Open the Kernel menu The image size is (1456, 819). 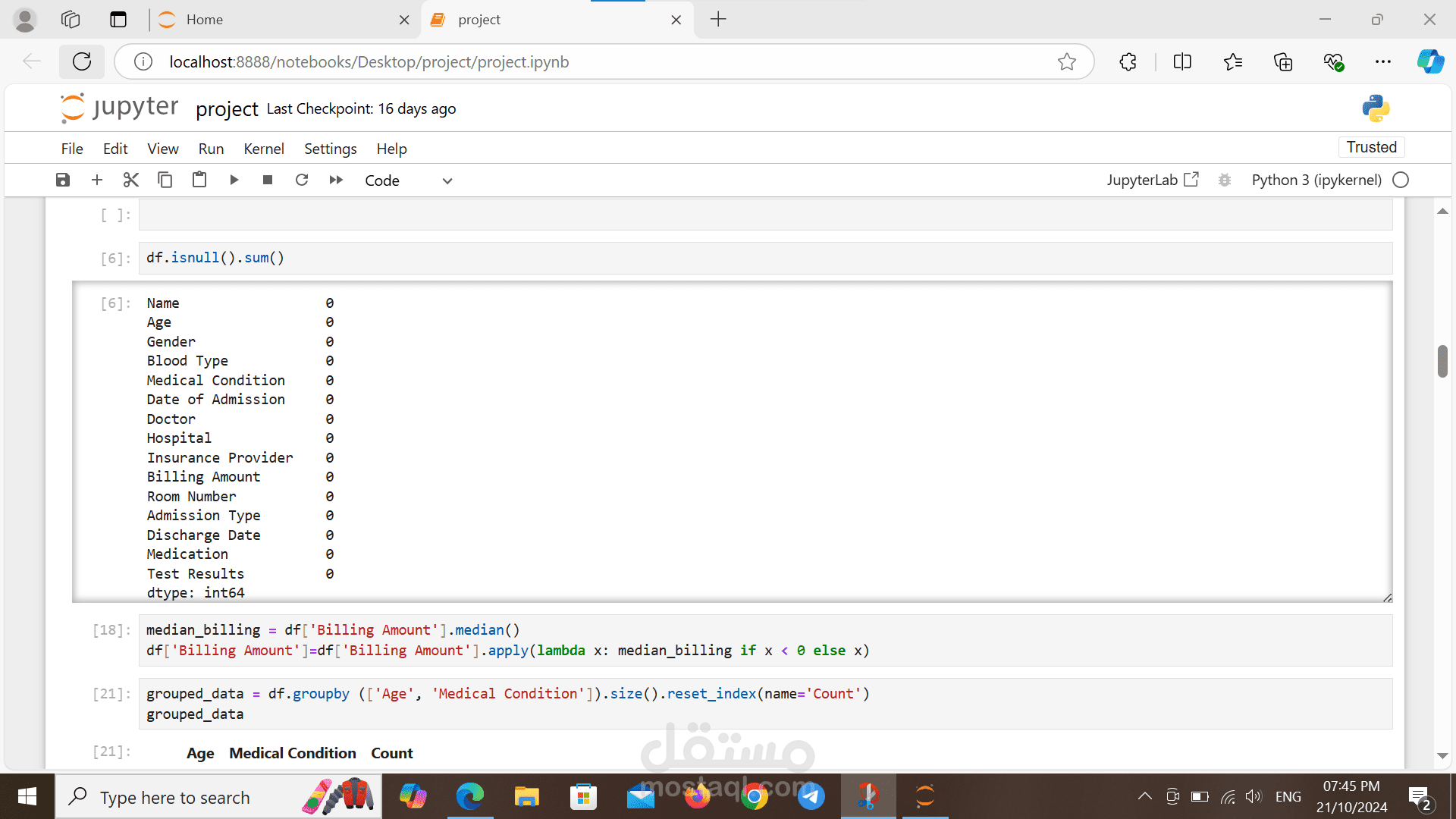pos(263,149)
